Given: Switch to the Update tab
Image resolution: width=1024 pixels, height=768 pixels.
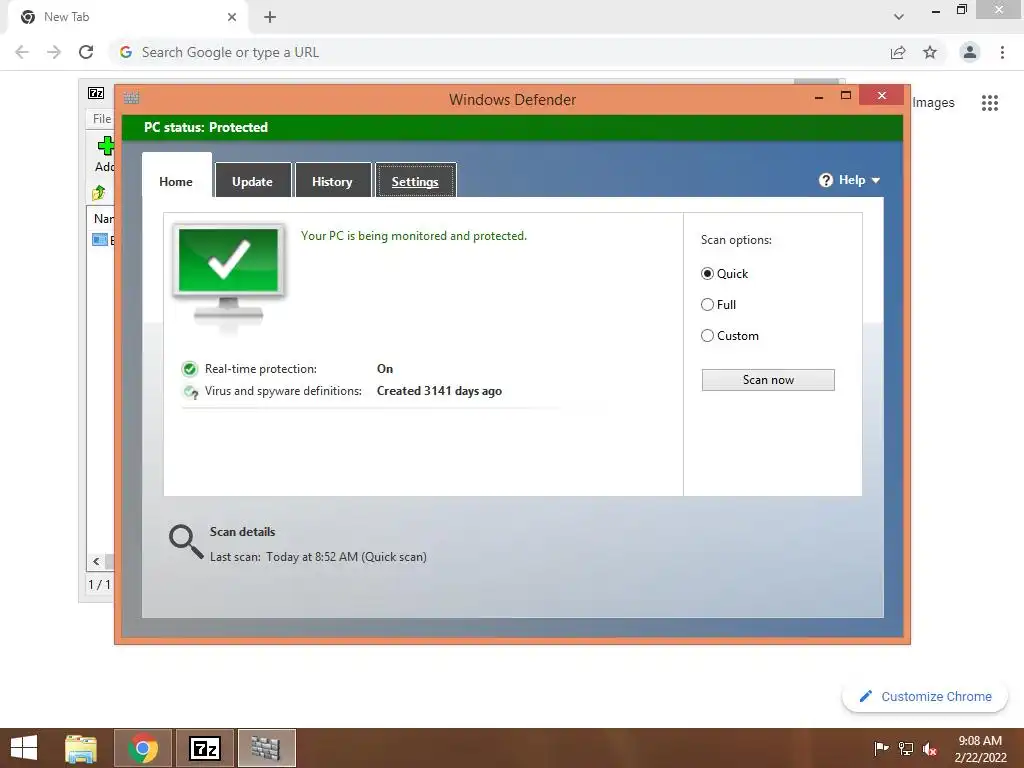Looking at the screenshot, I should tap(253, 180).
